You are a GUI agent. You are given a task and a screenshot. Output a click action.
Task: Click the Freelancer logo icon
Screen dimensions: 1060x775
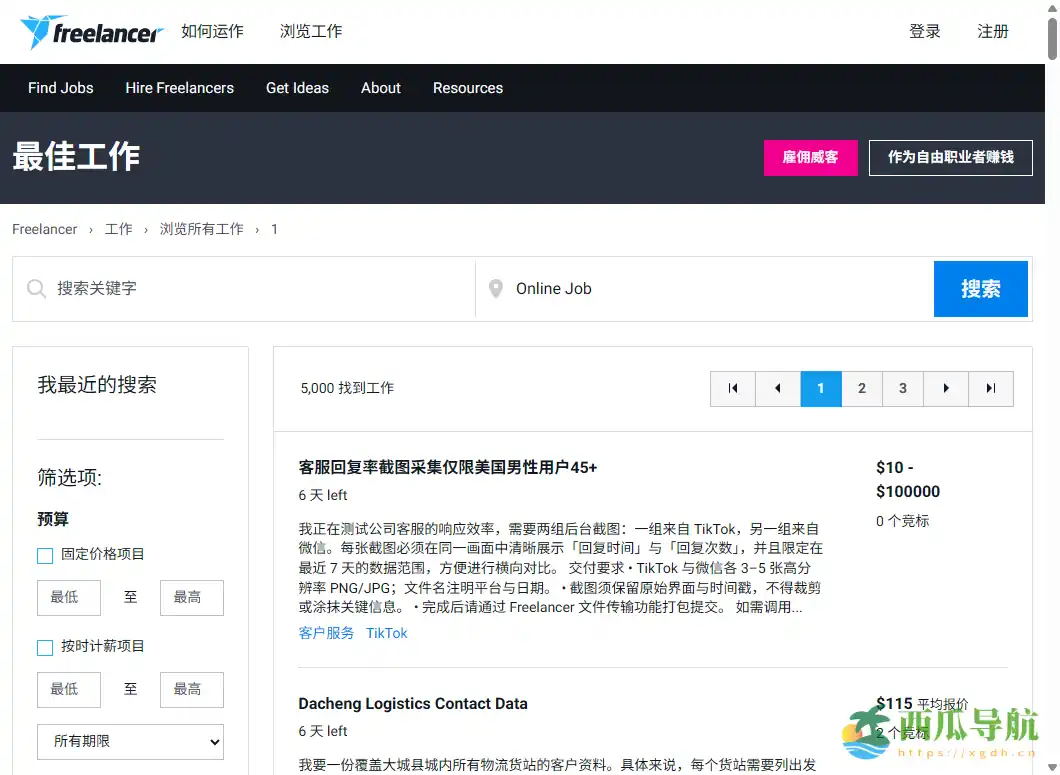[x=38, y=31]
